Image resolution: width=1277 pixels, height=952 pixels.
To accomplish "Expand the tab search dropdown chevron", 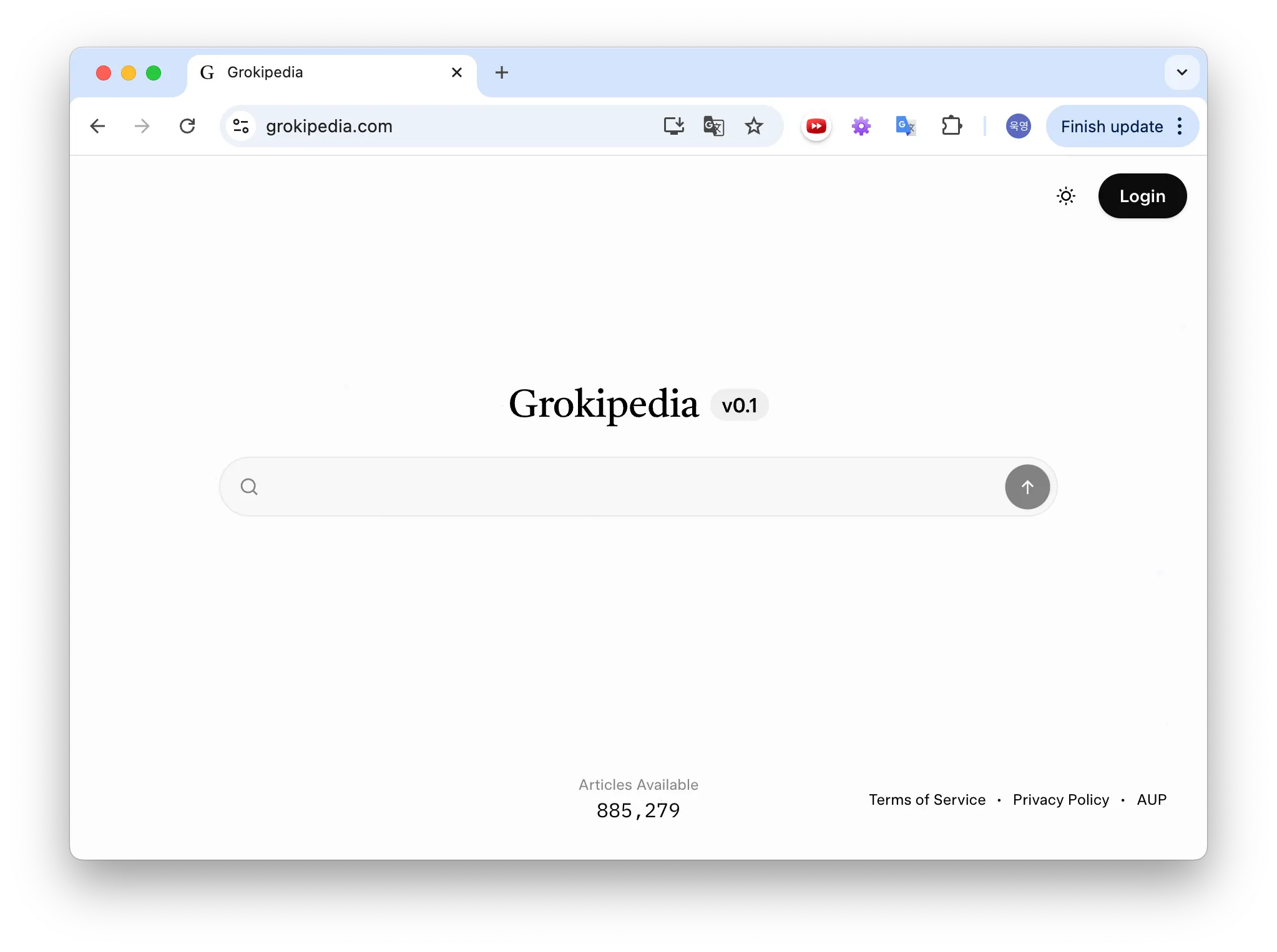I will (x=1181, y=72).
